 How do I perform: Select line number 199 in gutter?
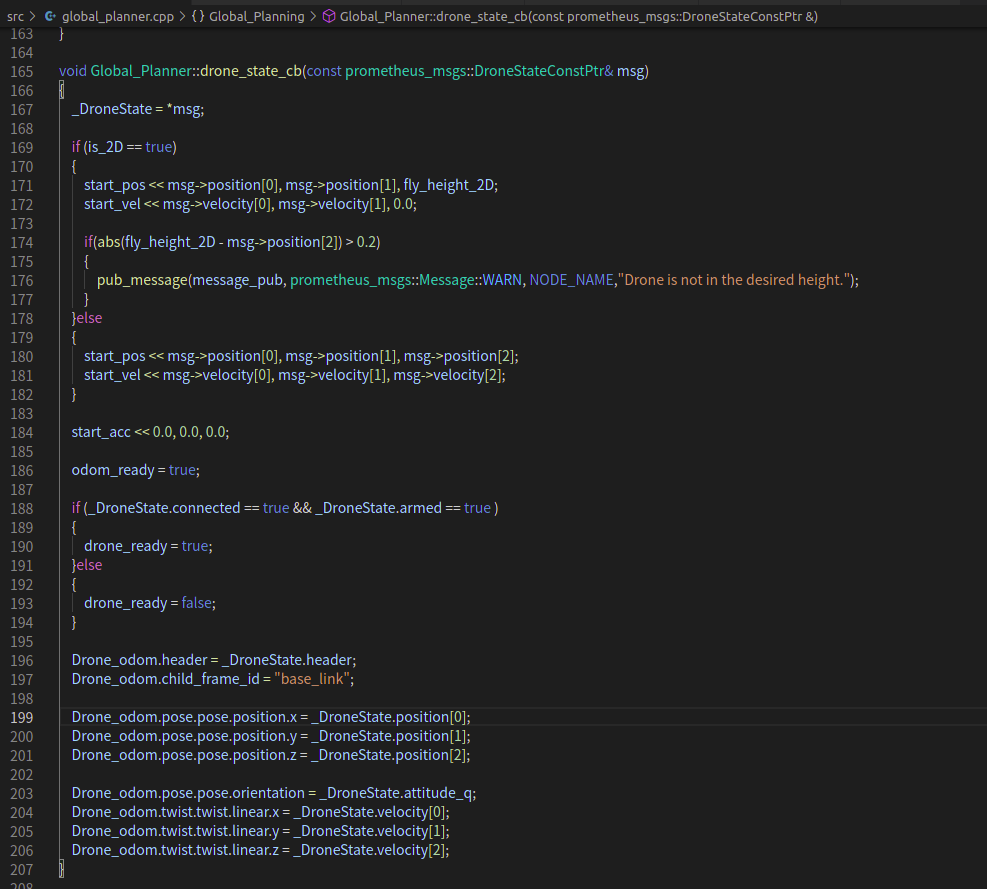tap(21, 718)
